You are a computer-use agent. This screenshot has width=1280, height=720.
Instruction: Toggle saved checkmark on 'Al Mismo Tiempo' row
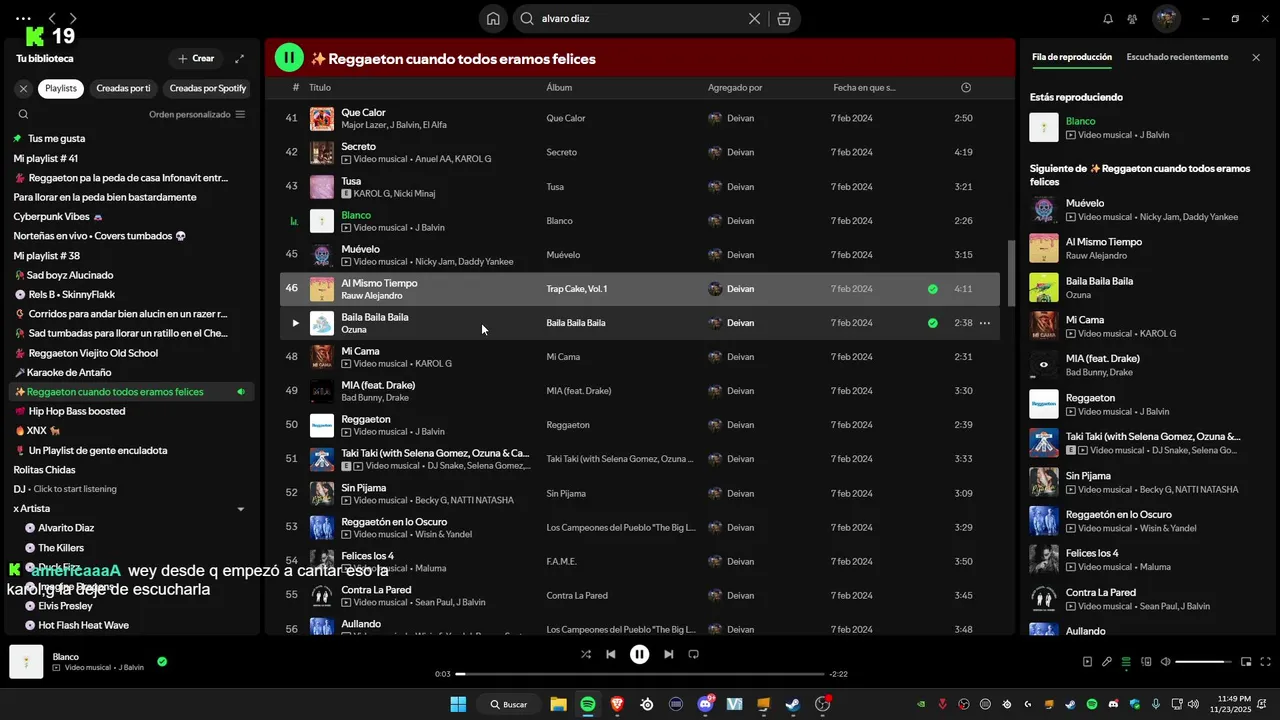(933, 289)
